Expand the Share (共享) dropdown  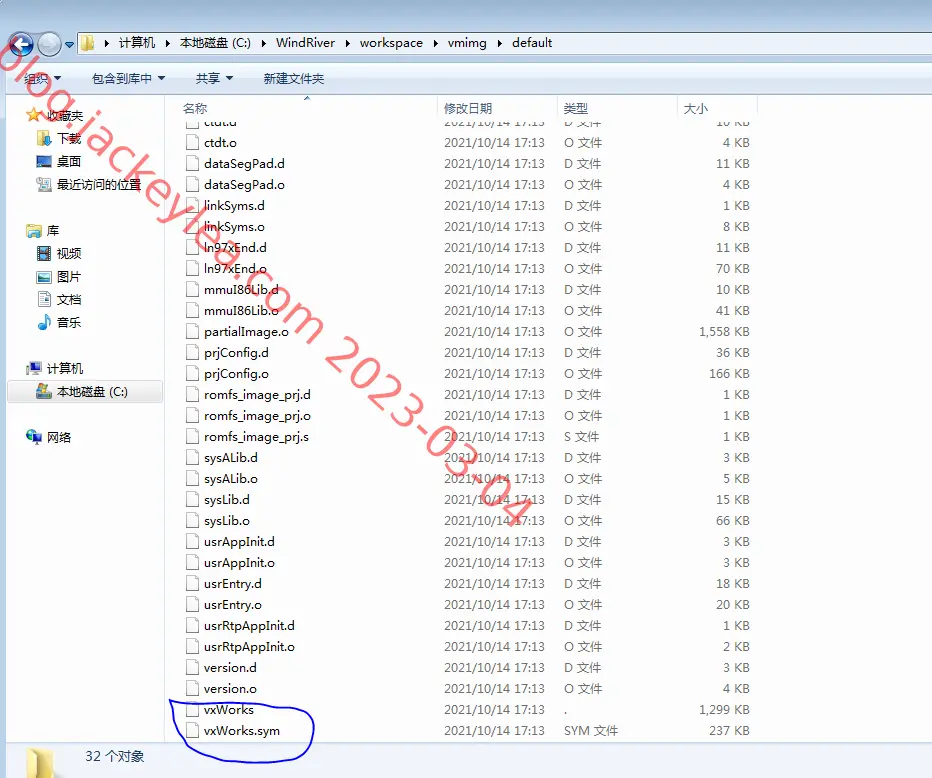point(214,78)
